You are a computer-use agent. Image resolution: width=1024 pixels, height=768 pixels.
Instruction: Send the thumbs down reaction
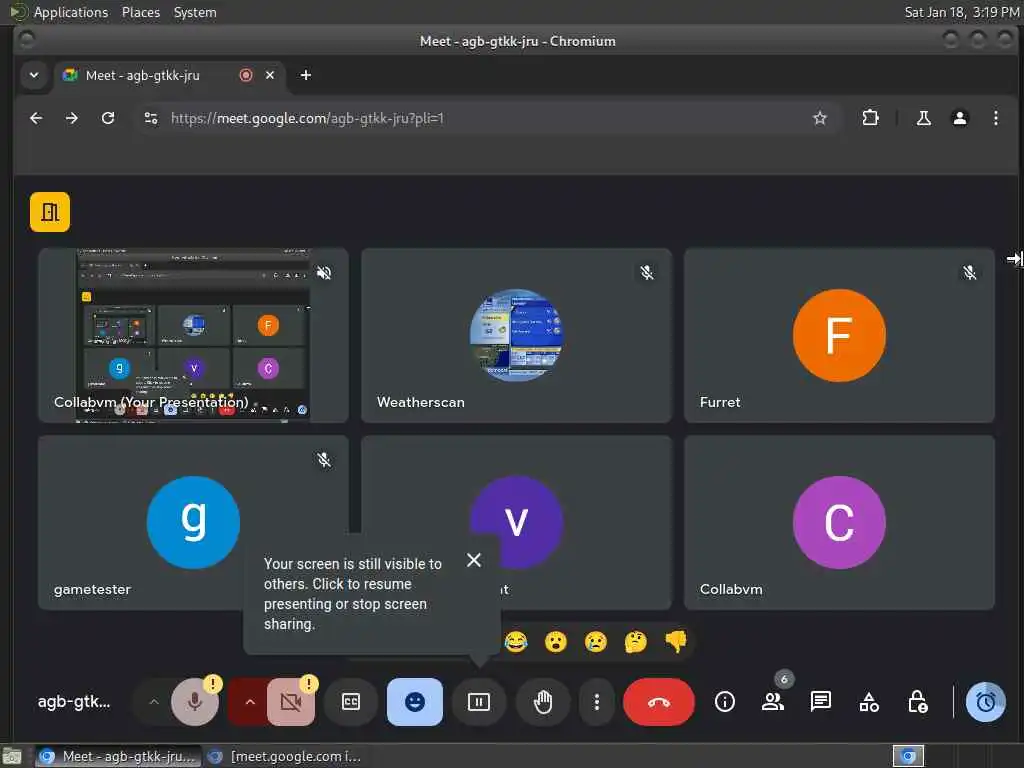tap(676, 642)
